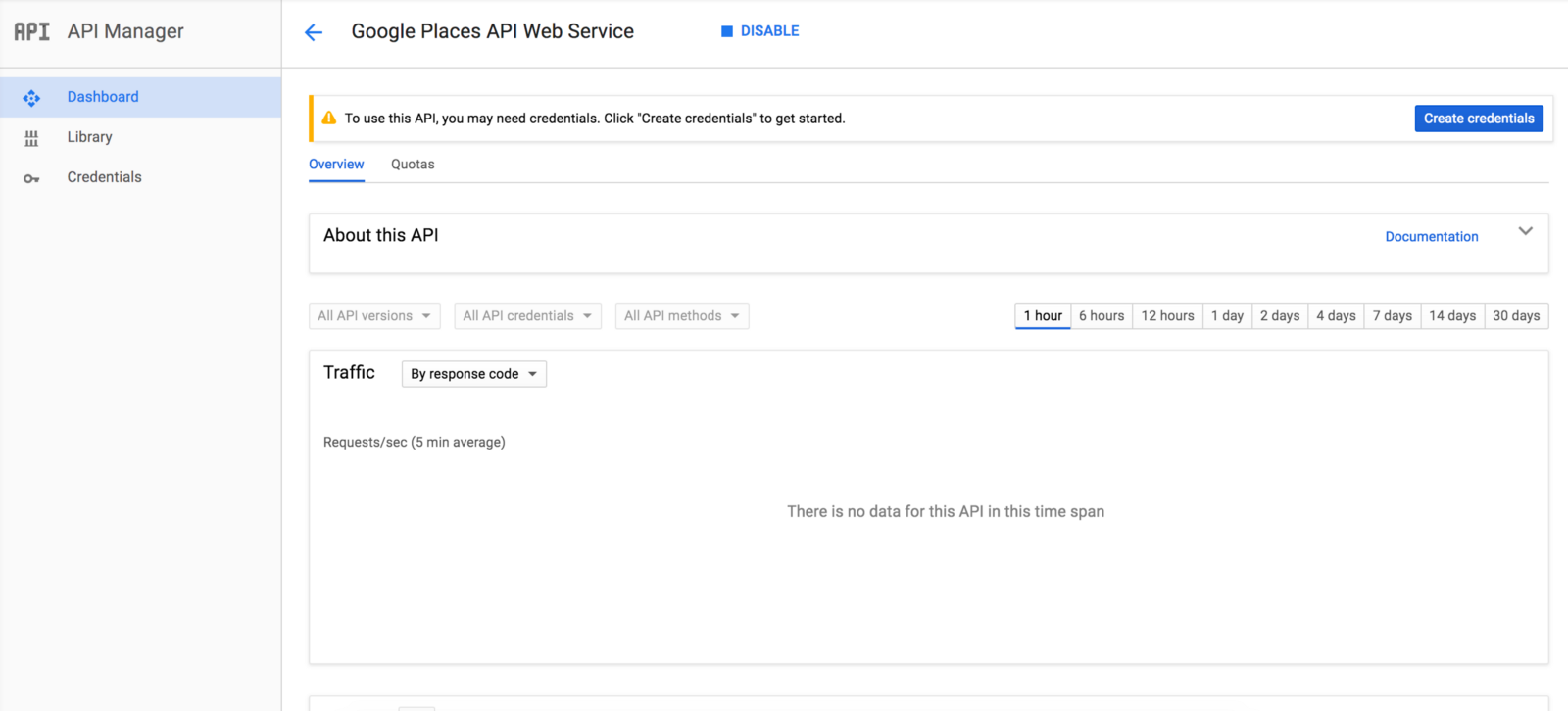Viewport: 1568px width, 711px height.
Task: Open Library in the sidebar
Action: pyautogui.click(x=89, y=137)
